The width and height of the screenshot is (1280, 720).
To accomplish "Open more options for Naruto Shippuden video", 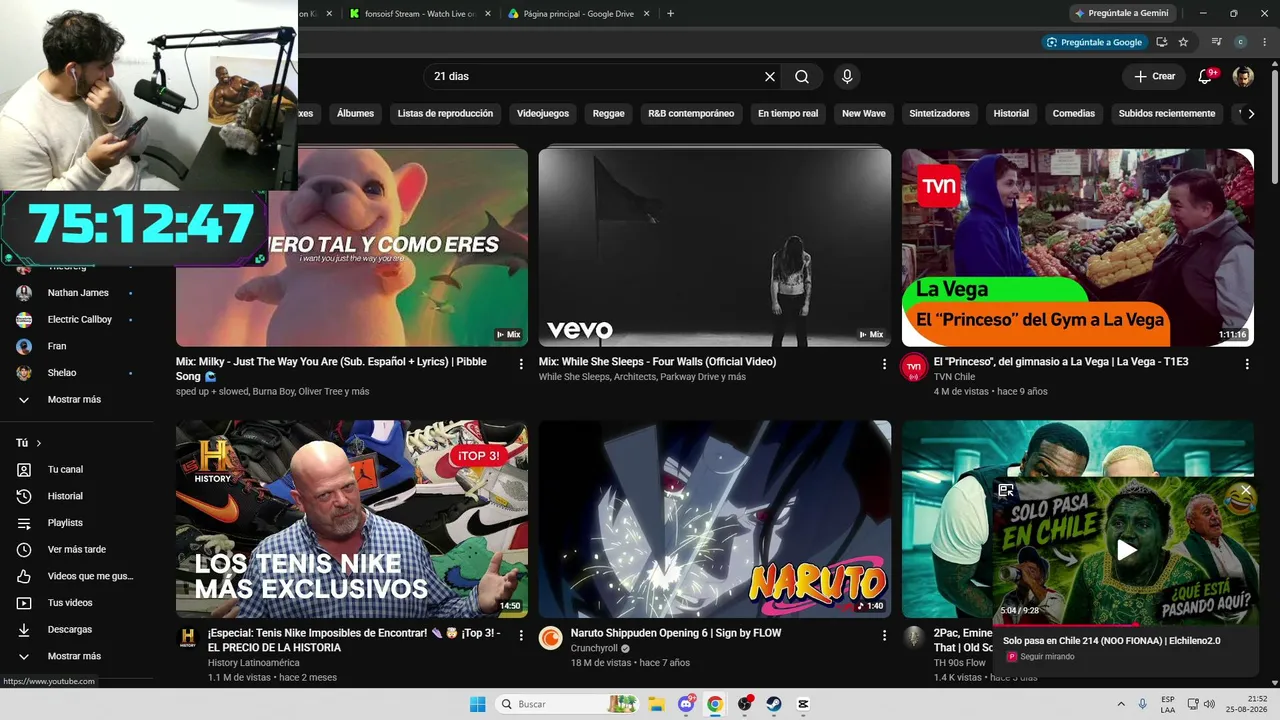I will (884, 635).
